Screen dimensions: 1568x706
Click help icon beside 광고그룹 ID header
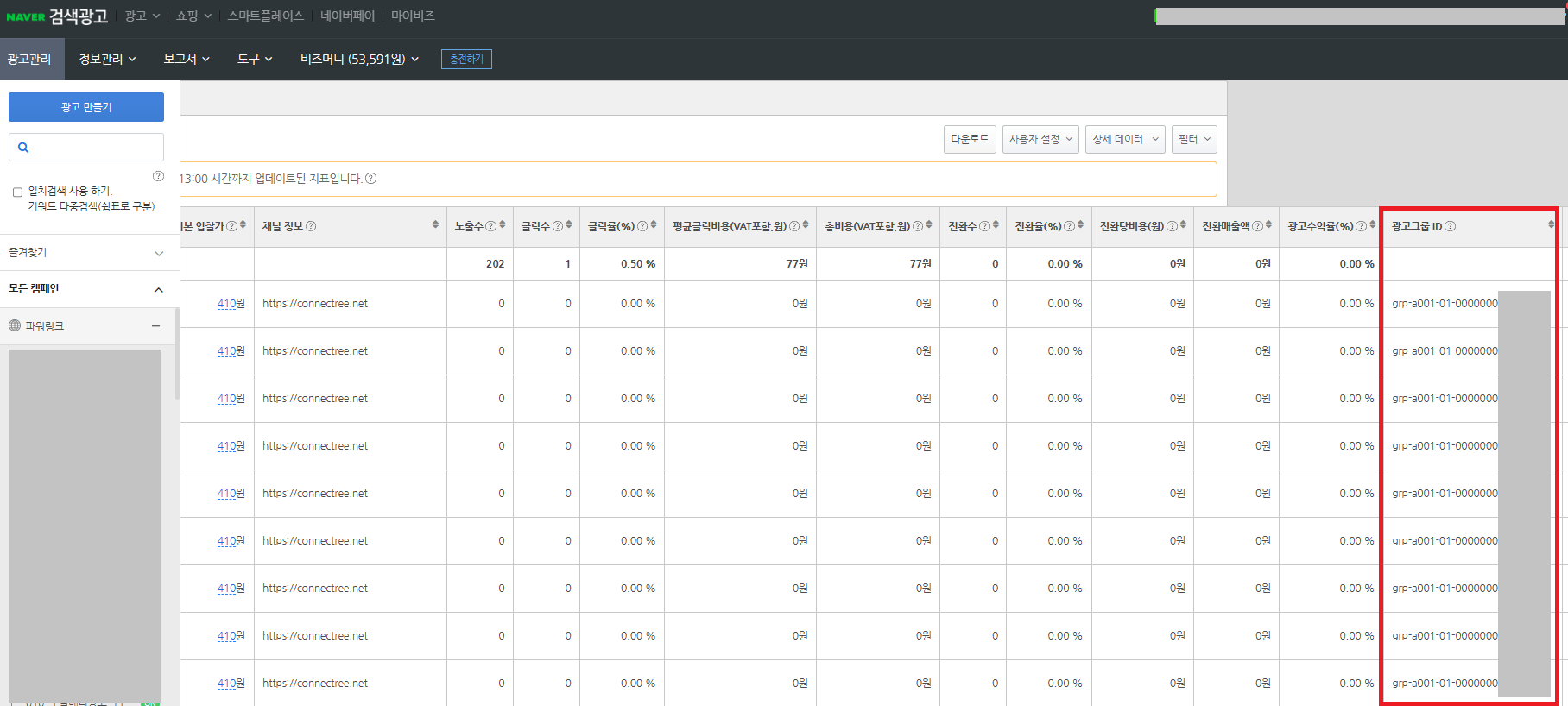click(x=1451, y=226)
